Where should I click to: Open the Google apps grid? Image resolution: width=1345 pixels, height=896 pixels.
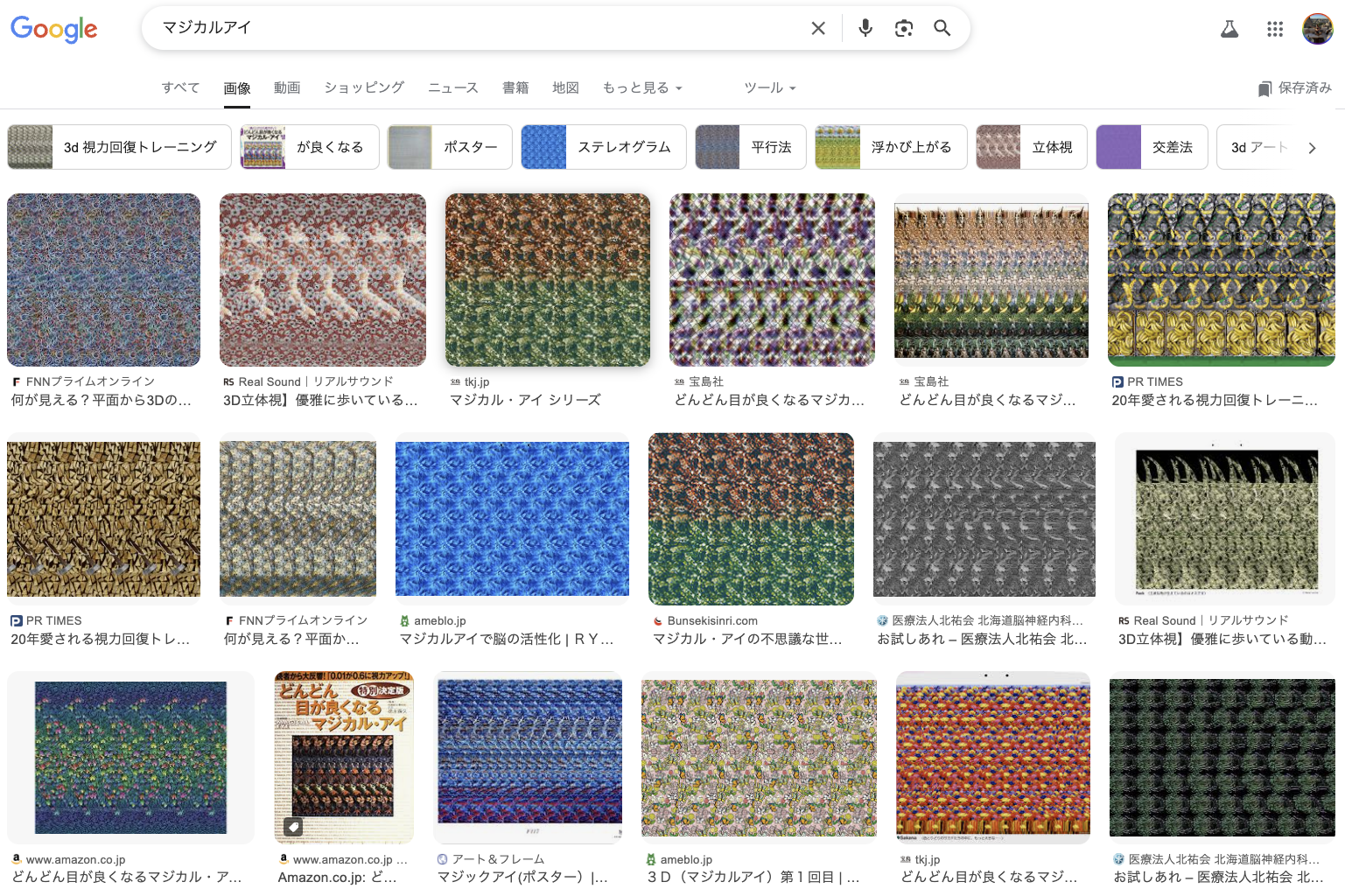click(1275, 30)
